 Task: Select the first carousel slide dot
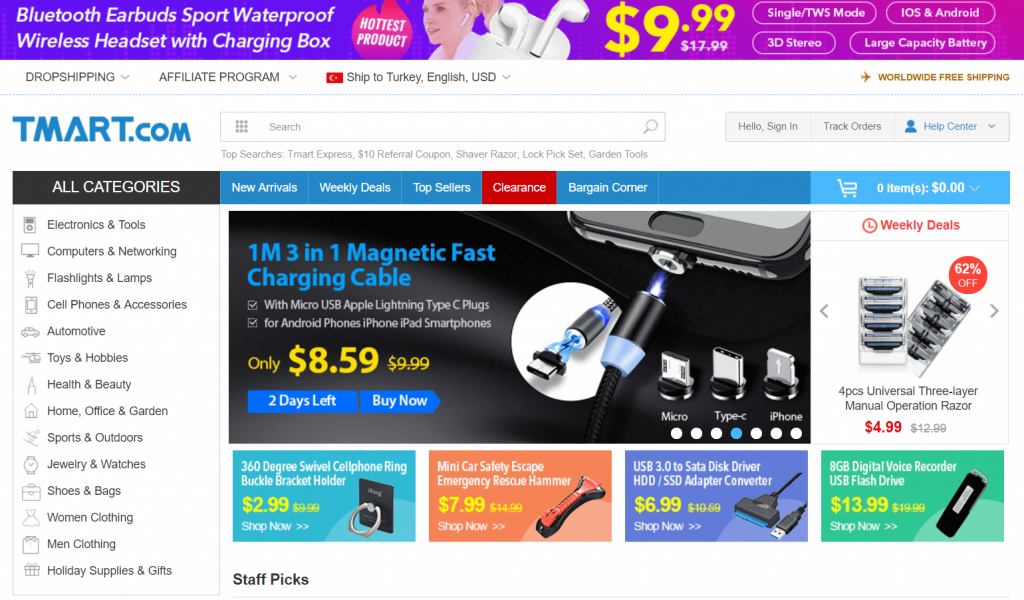click(x=677, y=433)
